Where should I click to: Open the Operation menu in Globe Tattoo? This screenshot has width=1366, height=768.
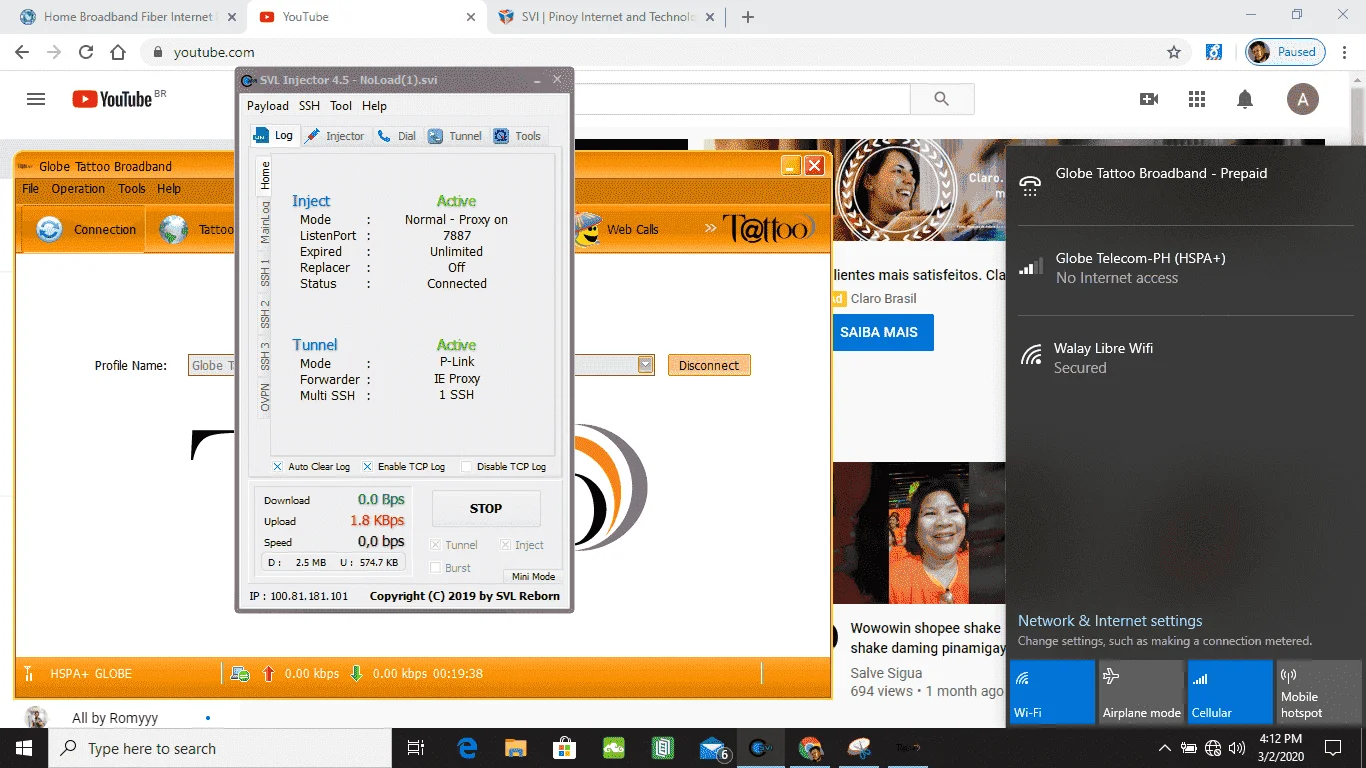pyautogui.click(x=78, y=188)
